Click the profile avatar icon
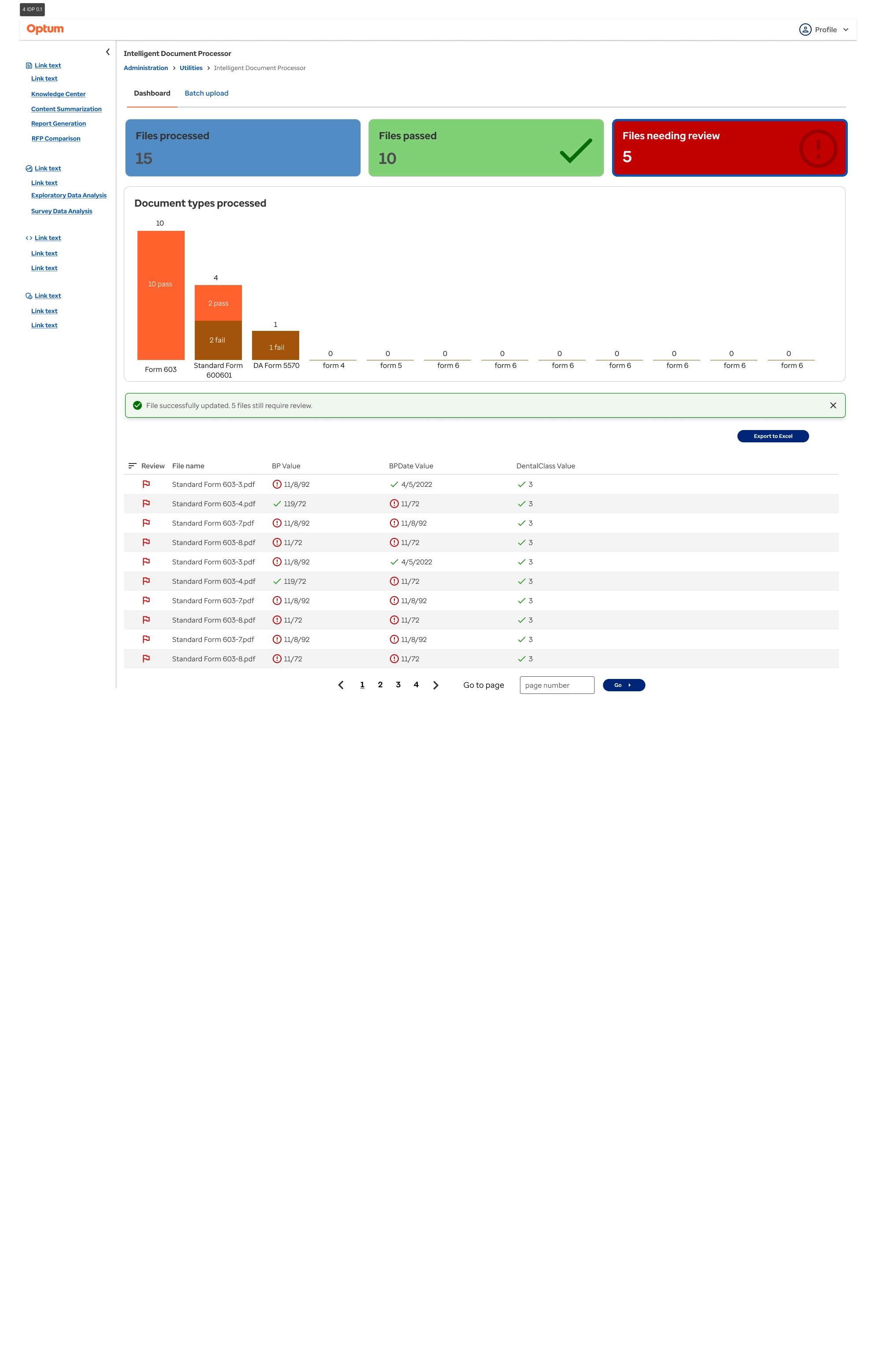Image resolution: width=876 pixels, height=1372 pixels. point(805,30)
